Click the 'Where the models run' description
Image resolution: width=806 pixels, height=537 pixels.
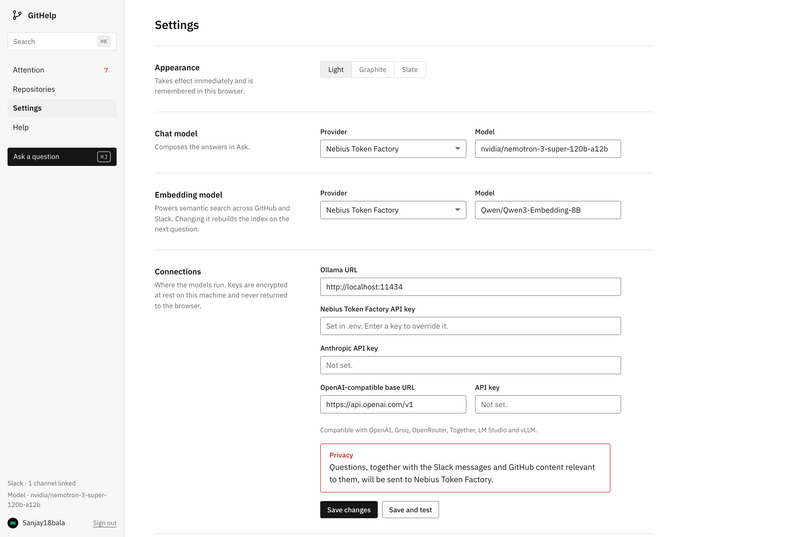221,295
